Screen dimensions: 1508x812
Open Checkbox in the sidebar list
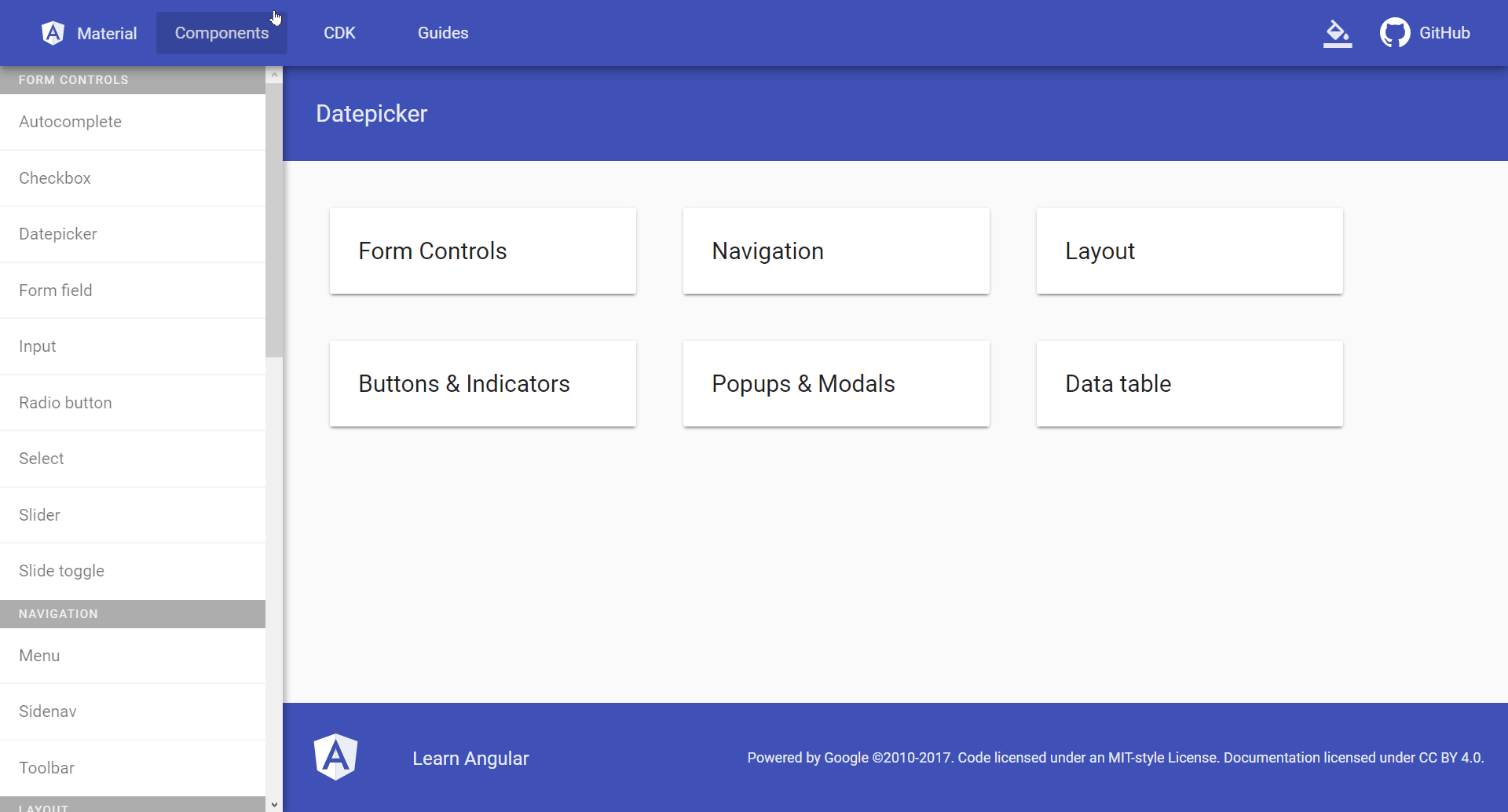55,178
